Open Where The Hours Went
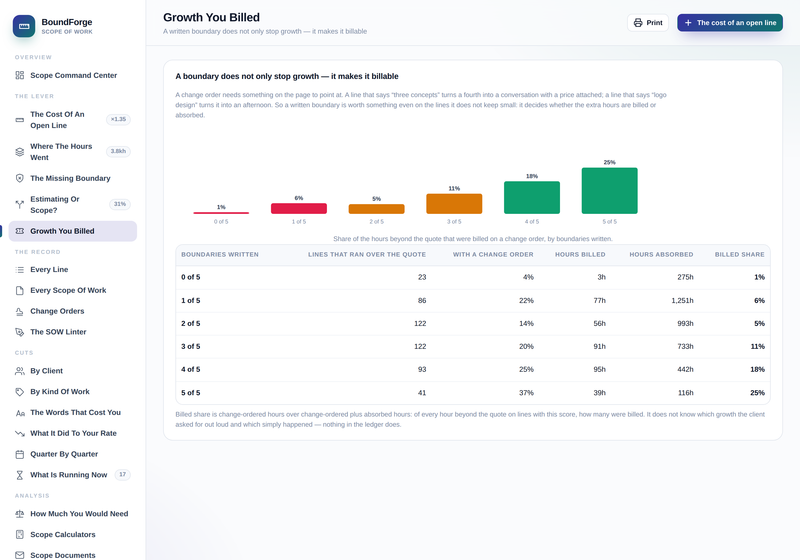Screen dimensions: 800x560 pyautogui.click(x=73, y=152)
